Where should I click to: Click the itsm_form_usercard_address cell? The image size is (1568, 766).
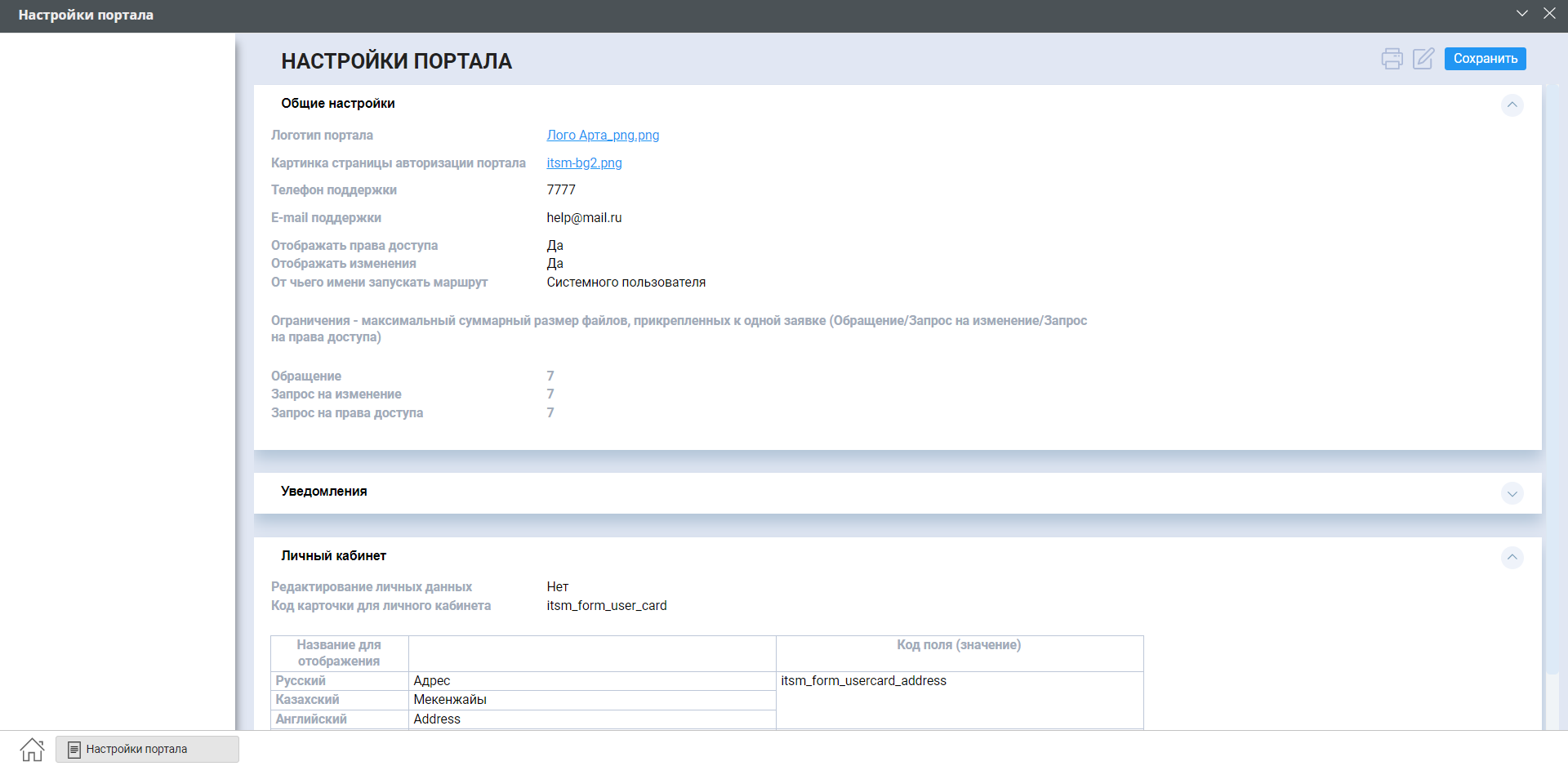pos(960,700)
